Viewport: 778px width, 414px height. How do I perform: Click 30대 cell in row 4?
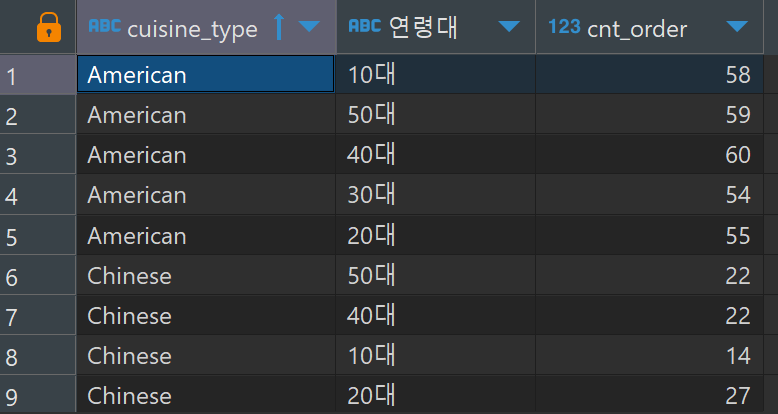point(436,195)
